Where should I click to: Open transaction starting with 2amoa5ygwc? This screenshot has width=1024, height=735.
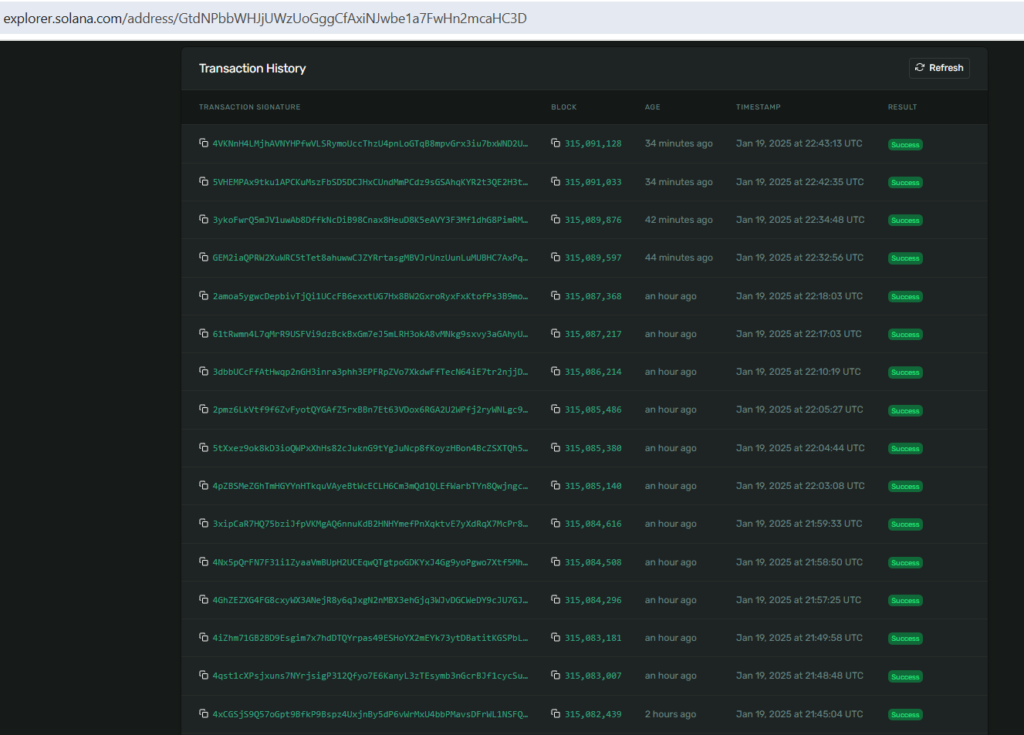[x=370, y=296]
